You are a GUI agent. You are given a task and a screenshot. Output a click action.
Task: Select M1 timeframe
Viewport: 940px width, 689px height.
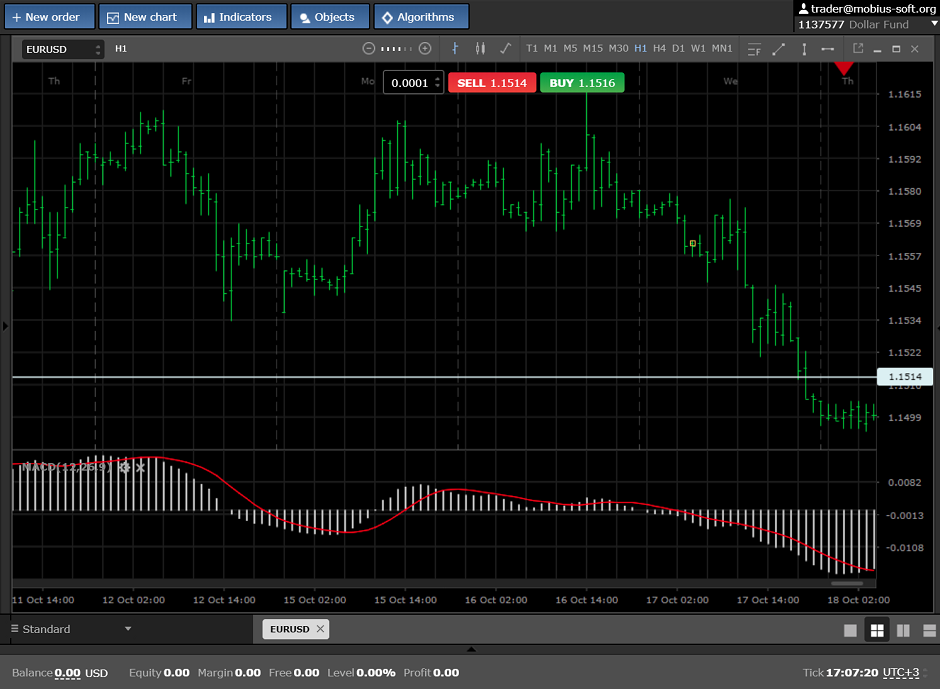click(x=550, y=49)
